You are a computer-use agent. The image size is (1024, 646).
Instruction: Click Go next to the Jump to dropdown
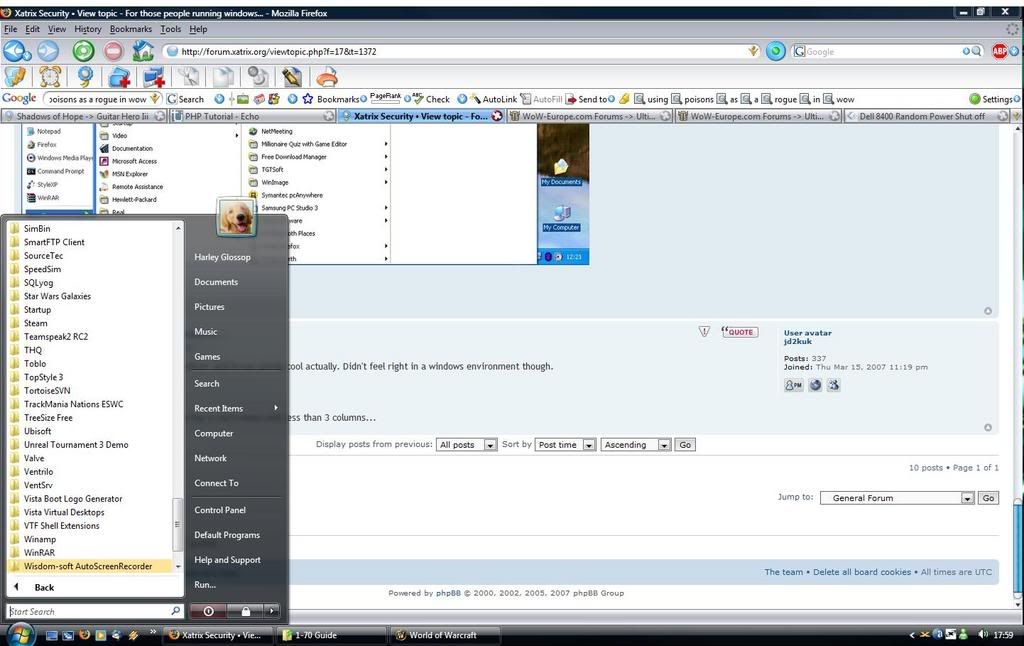coord(989,498)
